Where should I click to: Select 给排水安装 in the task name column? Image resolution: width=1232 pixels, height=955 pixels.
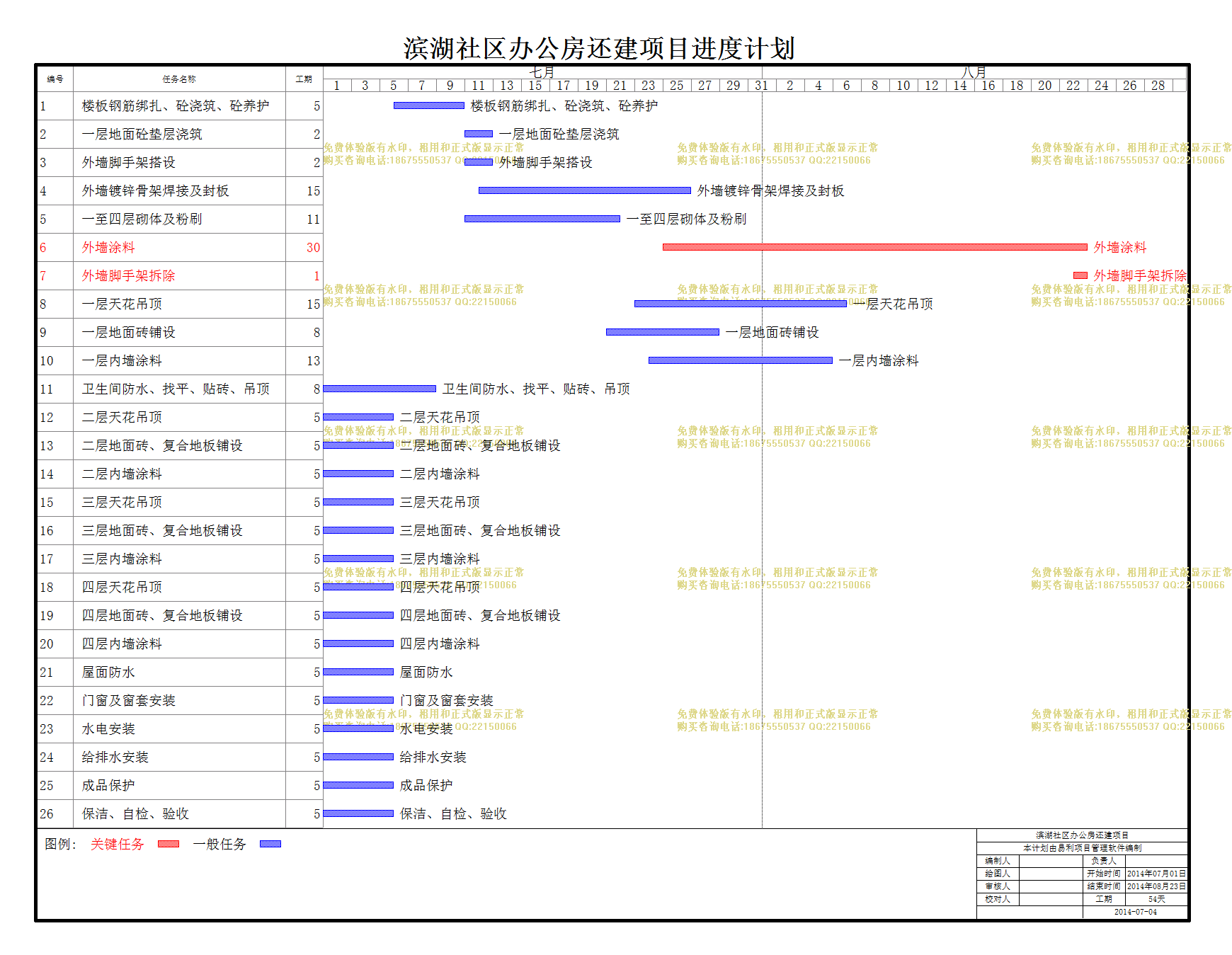click(115, 757)
